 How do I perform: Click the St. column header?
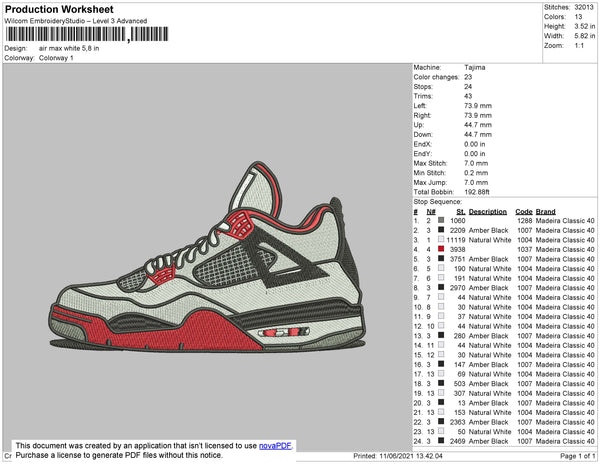pyautogui.click(x=461, y=212)
